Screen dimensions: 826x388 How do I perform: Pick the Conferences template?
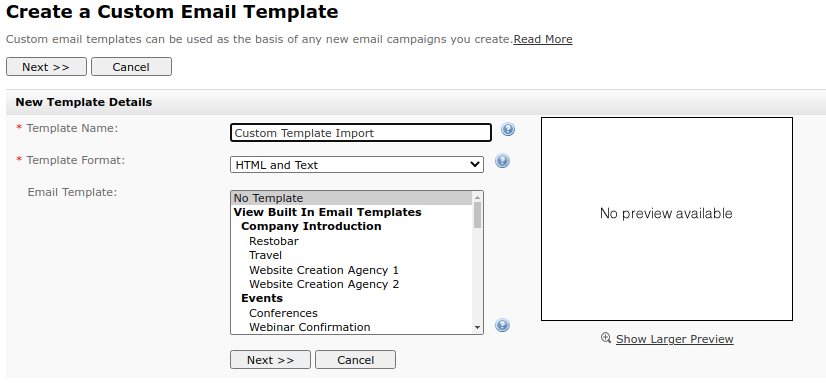283,313
